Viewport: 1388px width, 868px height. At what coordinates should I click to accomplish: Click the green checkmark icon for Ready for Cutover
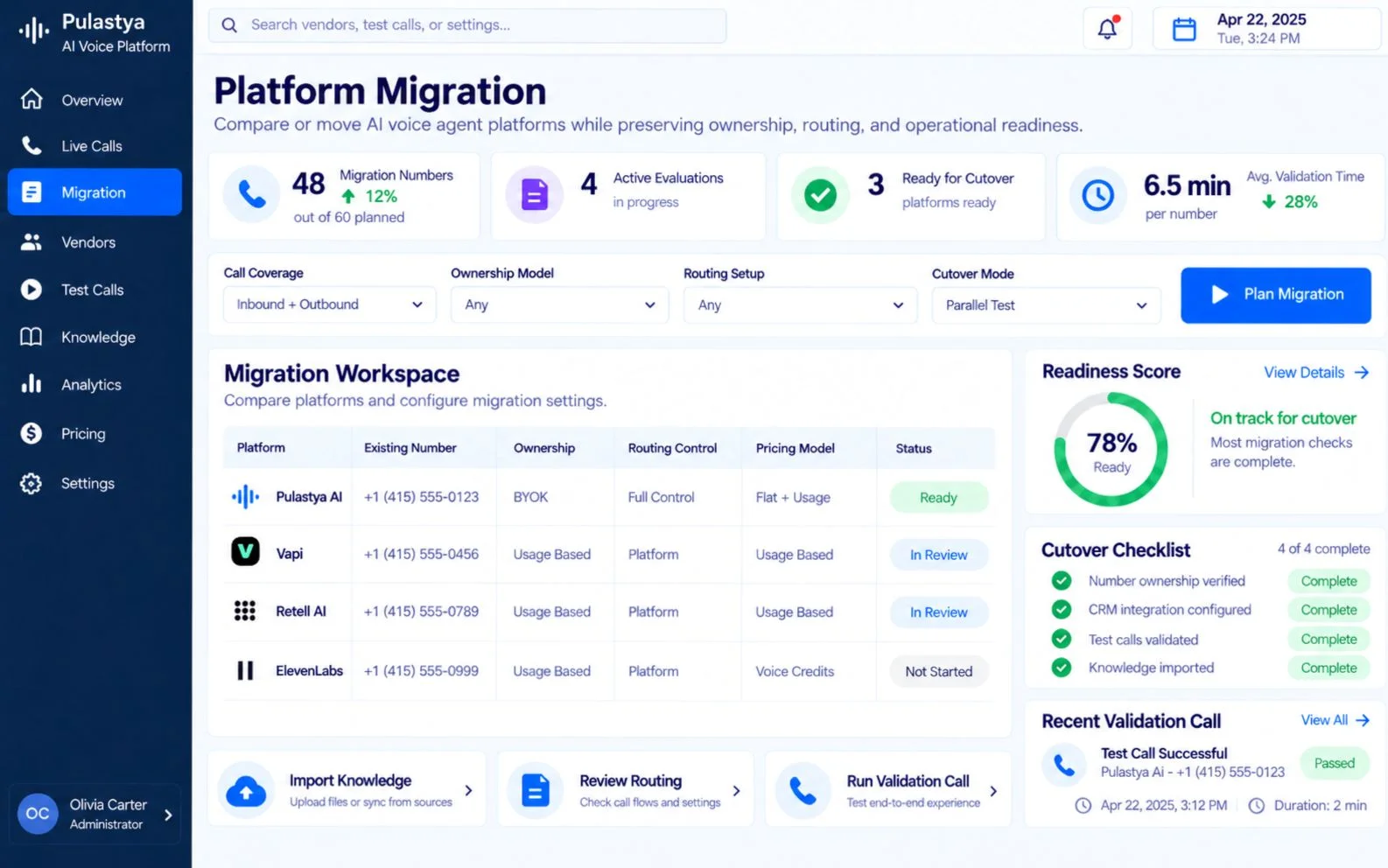[820, 194]
